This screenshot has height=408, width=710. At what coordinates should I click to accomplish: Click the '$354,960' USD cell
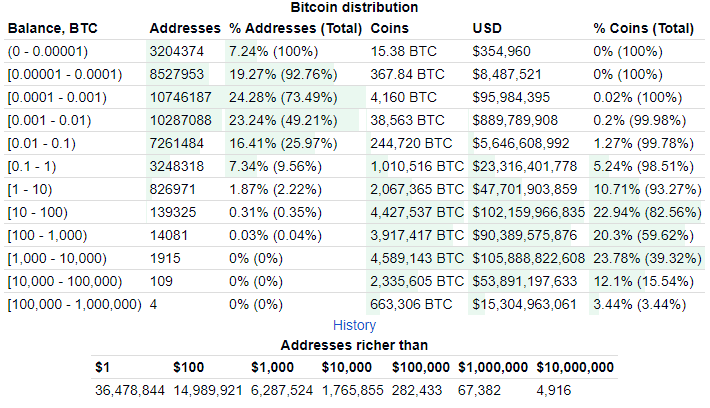(501, 51)
